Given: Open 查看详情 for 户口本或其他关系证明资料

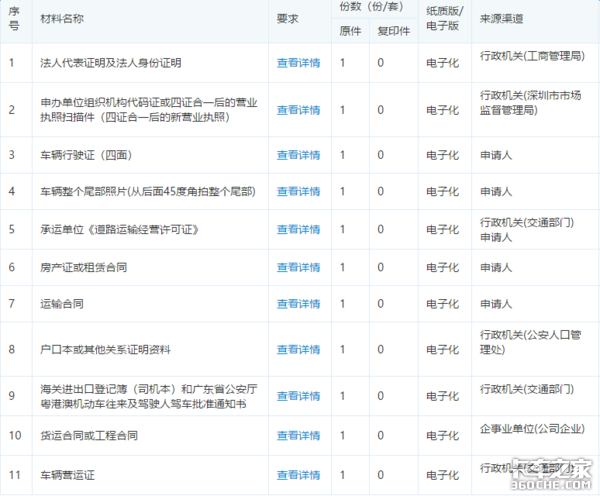Looking at the screenshot, I should tap(298, 350).
